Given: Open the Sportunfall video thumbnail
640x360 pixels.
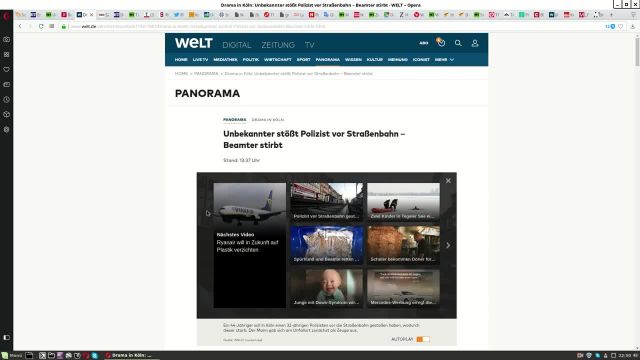Looking at the screenshot, I should pos(326,244).
